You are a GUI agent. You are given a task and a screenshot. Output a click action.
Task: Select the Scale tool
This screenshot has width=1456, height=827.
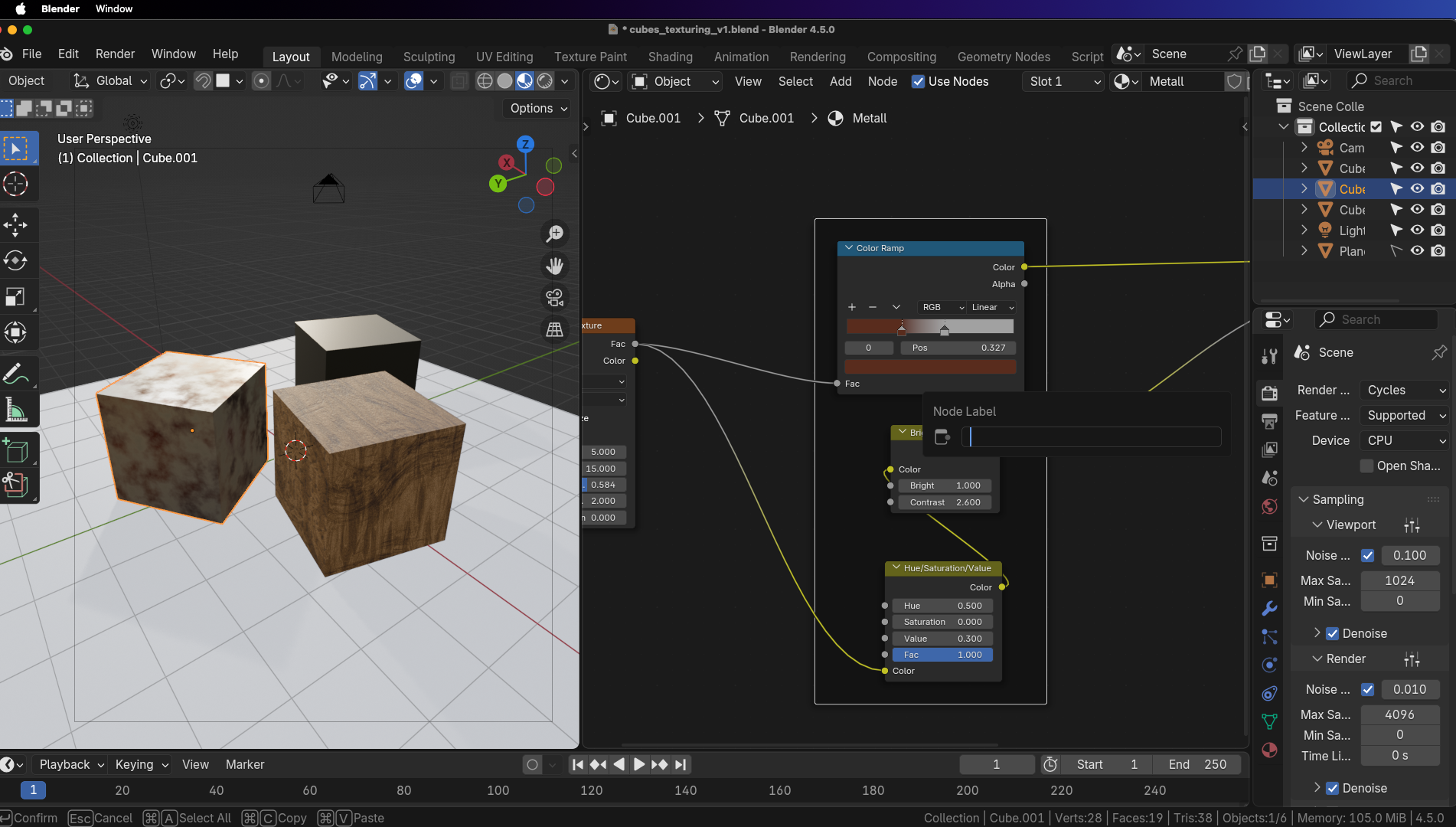[x=16, y=296]
